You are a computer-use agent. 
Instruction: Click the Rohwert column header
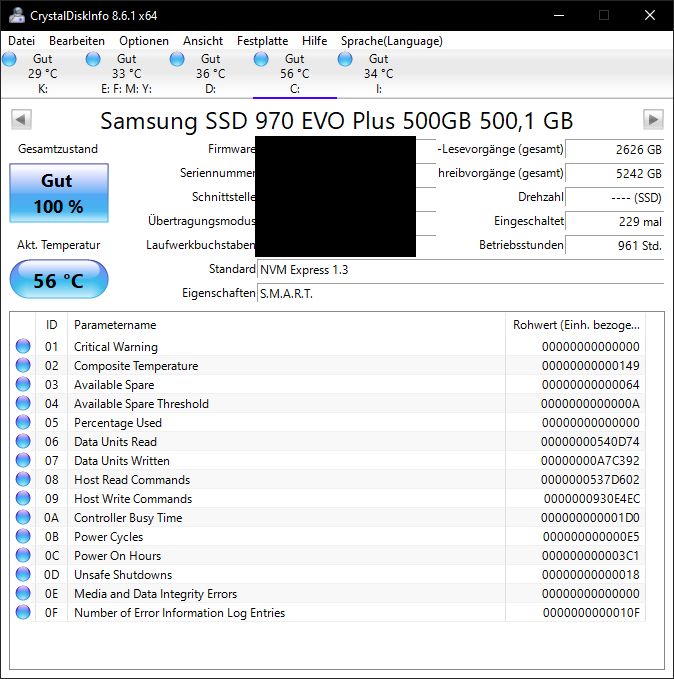[x=576, y=325]
